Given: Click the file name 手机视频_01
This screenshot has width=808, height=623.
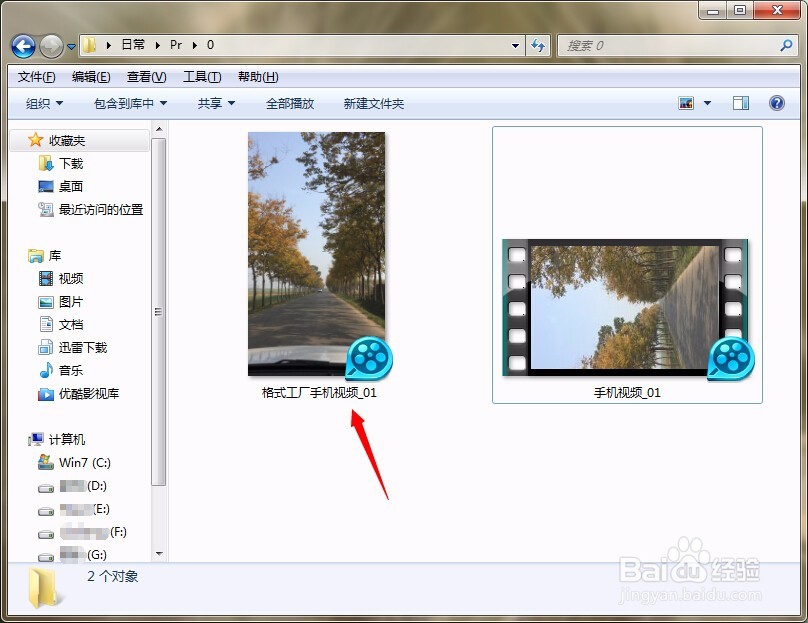Looking at the screenshot, I should tap(627, 393).
